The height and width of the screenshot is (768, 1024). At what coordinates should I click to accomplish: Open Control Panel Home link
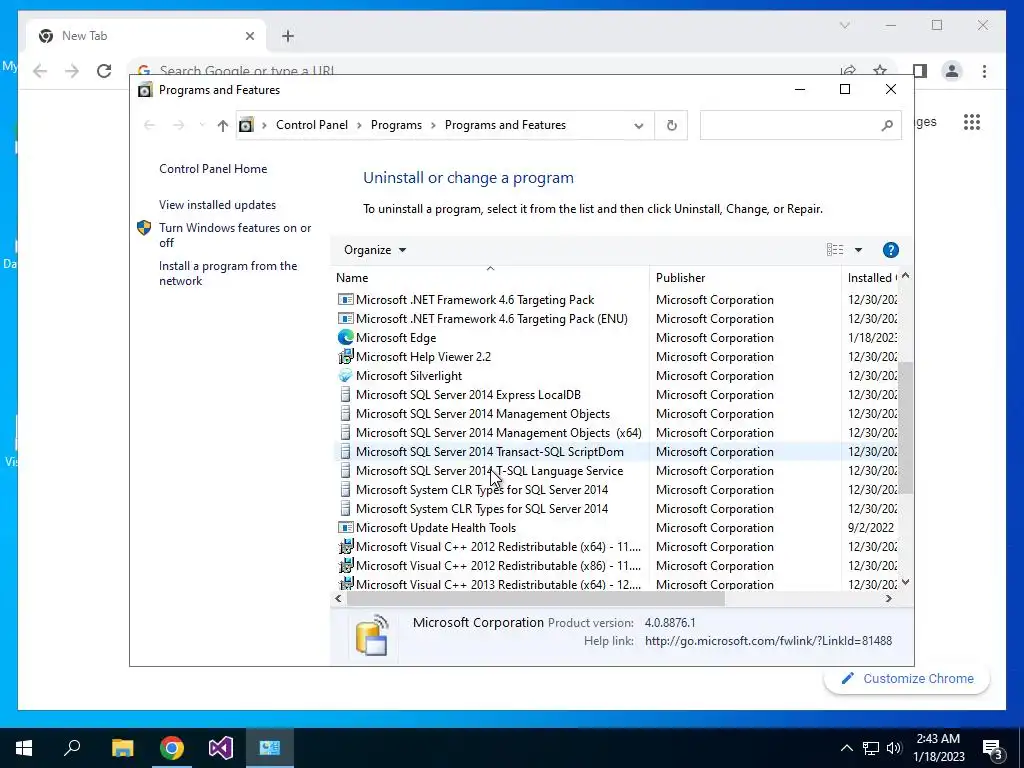pyautogui.click(x=213, y=169)
